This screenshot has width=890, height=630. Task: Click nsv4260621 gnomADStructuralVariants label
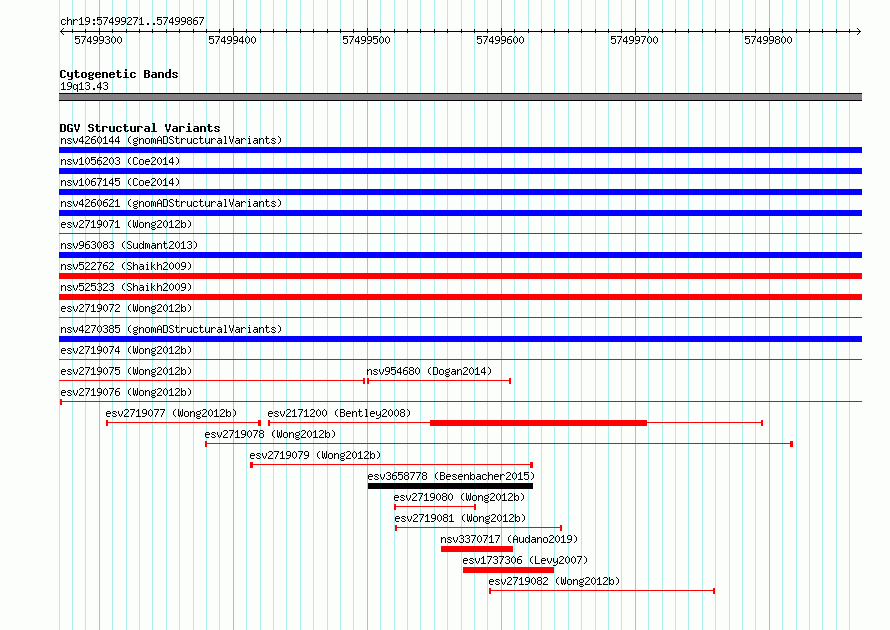pyautogui.click(x=171, y=203)
